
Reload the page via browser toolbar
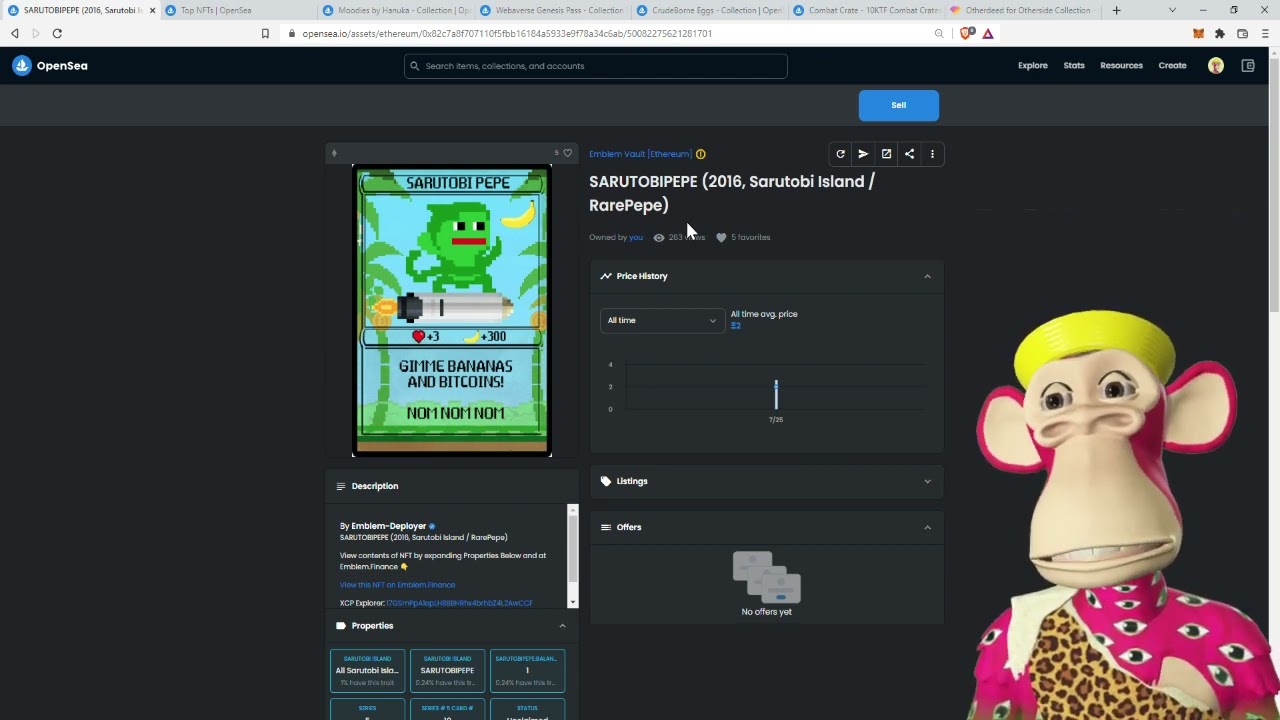click(x=57, y=33)
